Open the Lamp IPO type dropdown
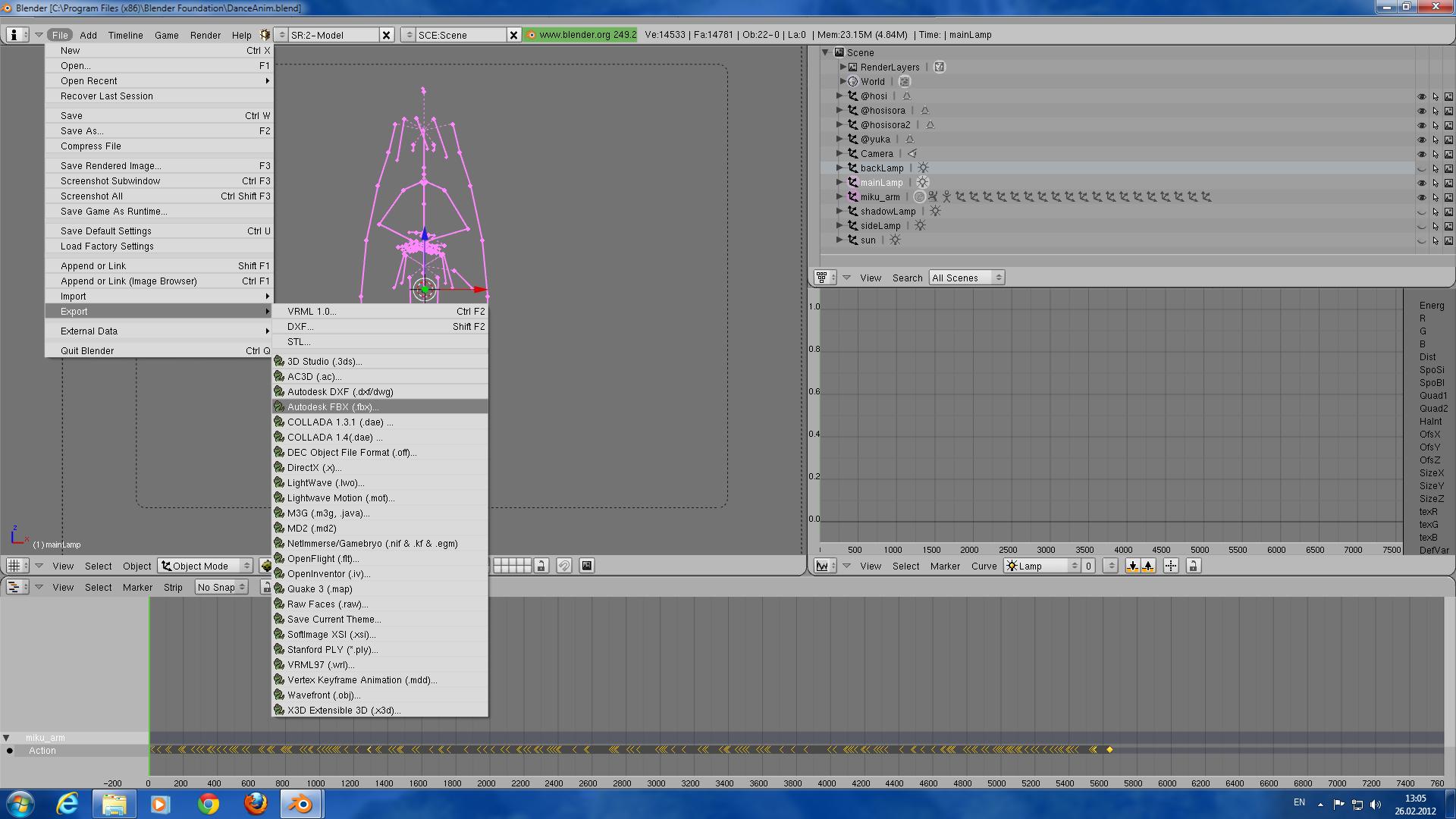 1042,566
